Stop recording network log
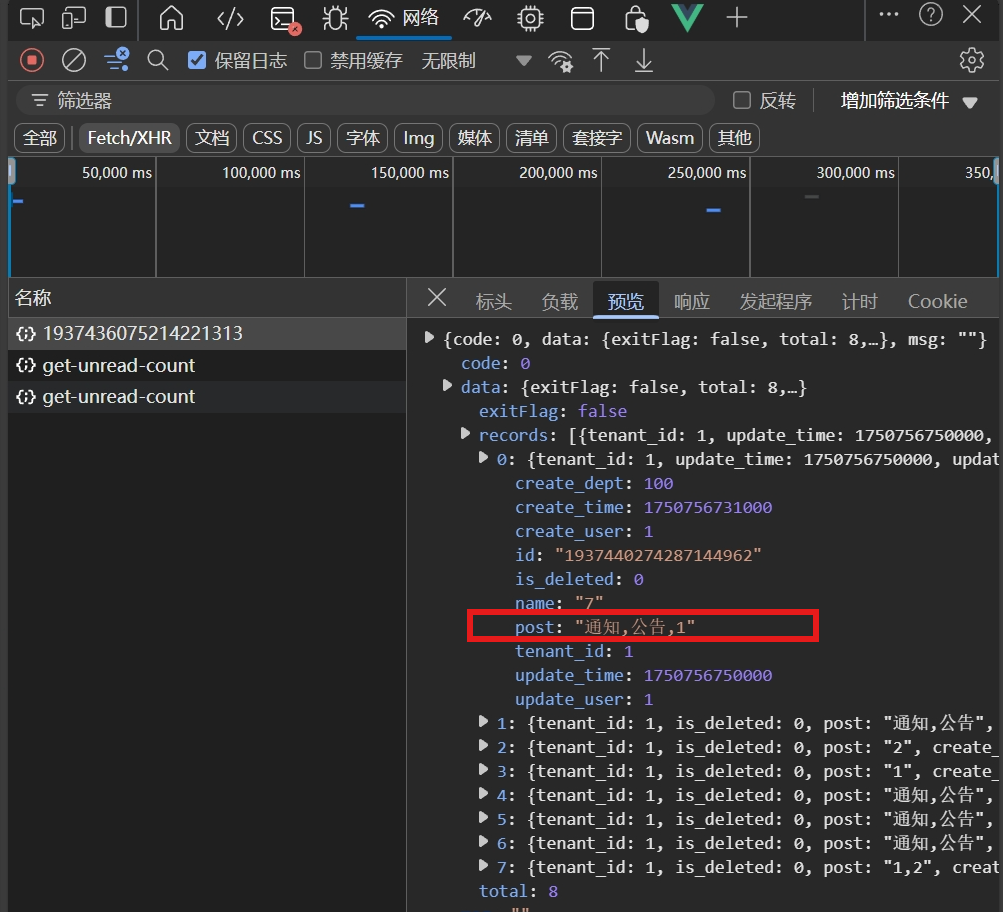The width and height of the screenshot is (1003, 912). tap(32, 61)
